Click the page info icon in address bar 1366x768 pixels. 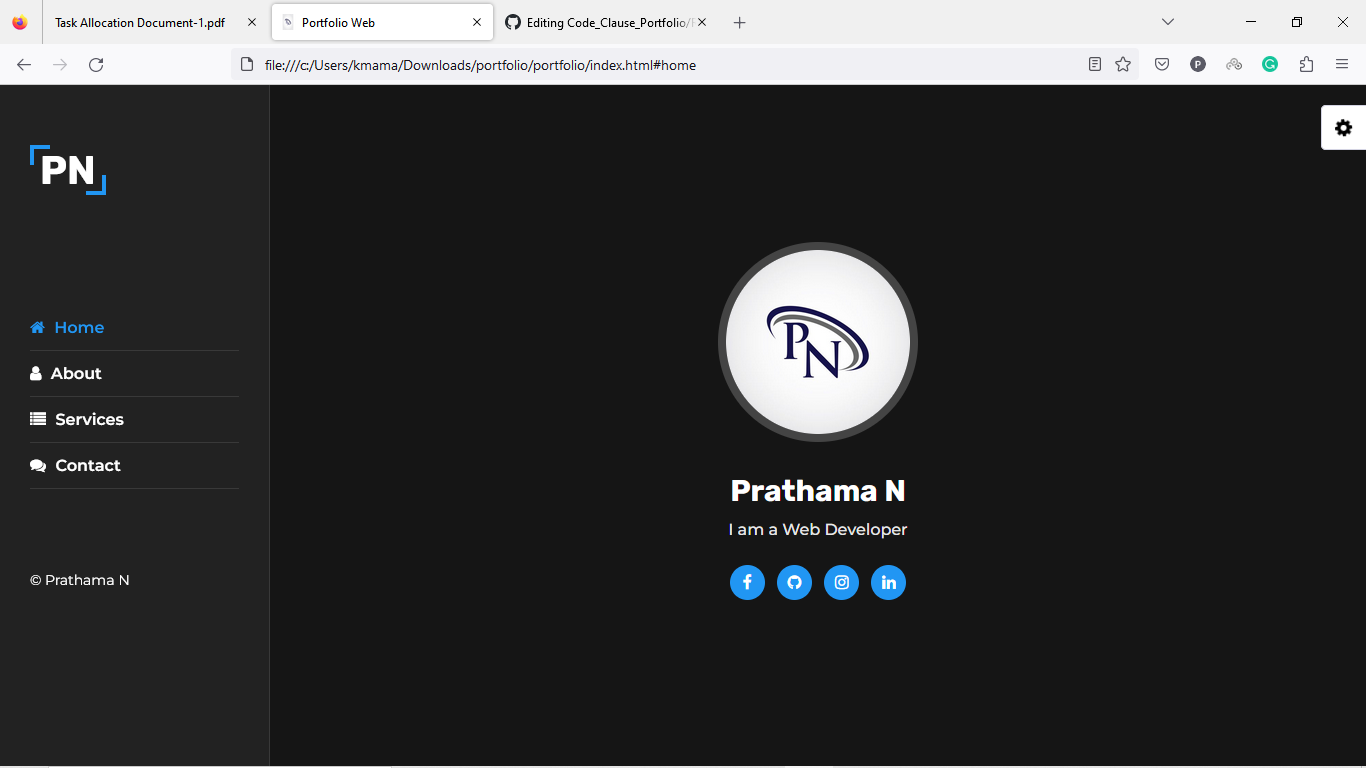point(248,65)
